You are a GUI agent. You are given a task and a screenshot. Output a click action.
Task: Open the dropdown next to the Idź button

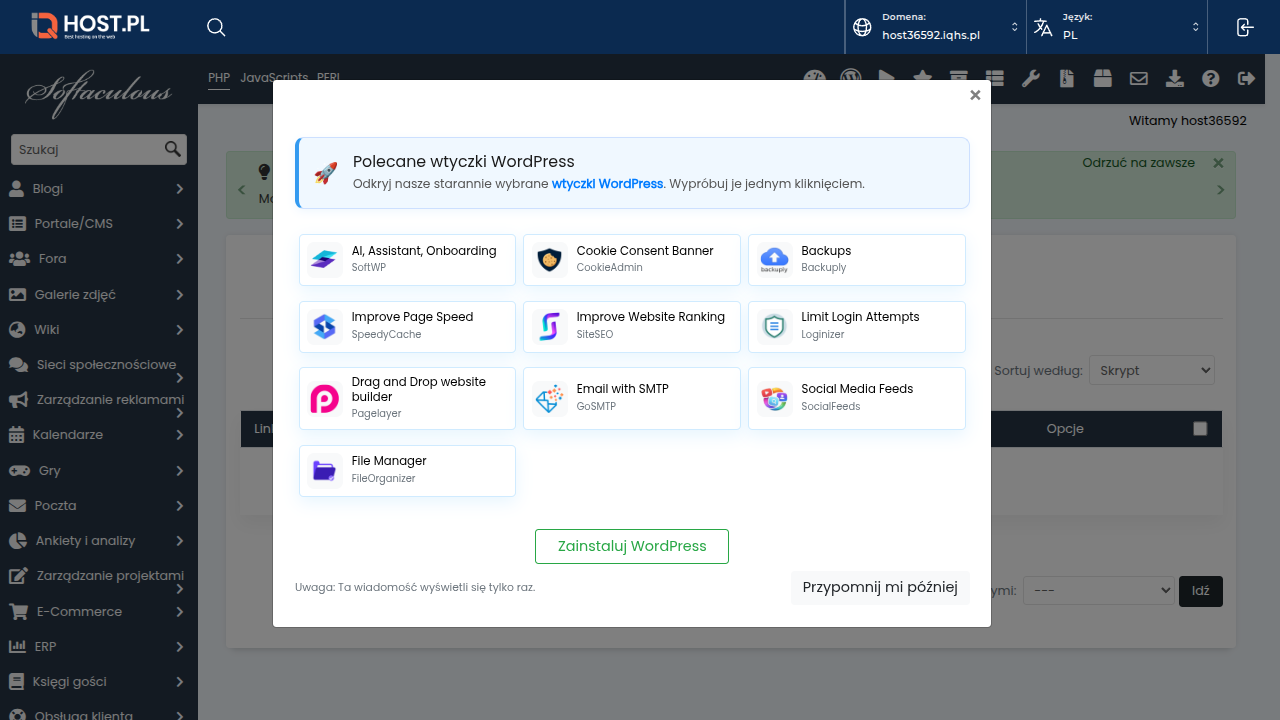coord(1098,590)
